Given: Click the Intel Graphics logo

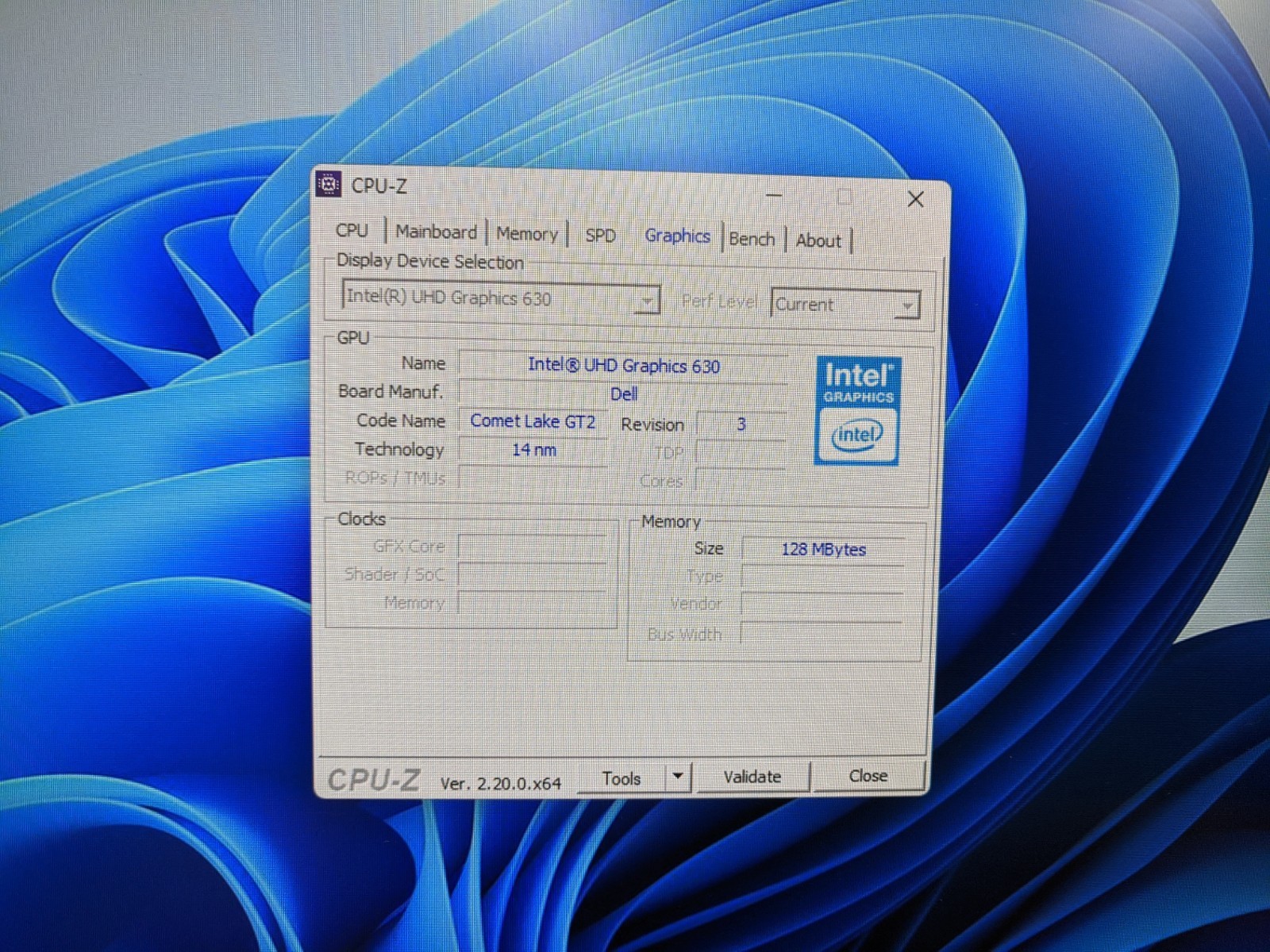Looking at the screenshot, I should 857,409.
